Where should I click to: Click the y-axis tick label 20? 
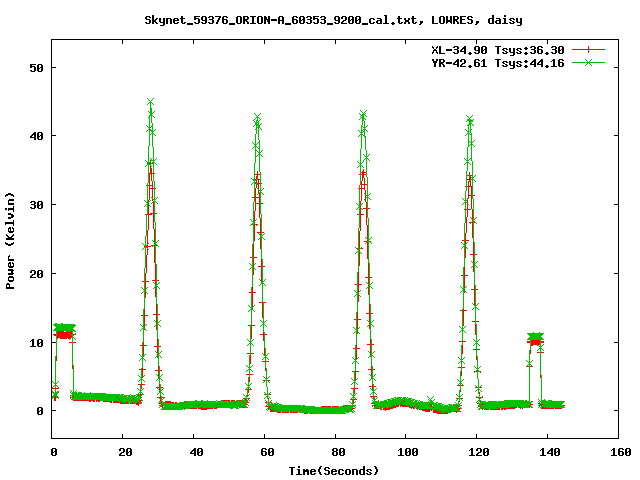pyautogui.click(x=36, y=274)
